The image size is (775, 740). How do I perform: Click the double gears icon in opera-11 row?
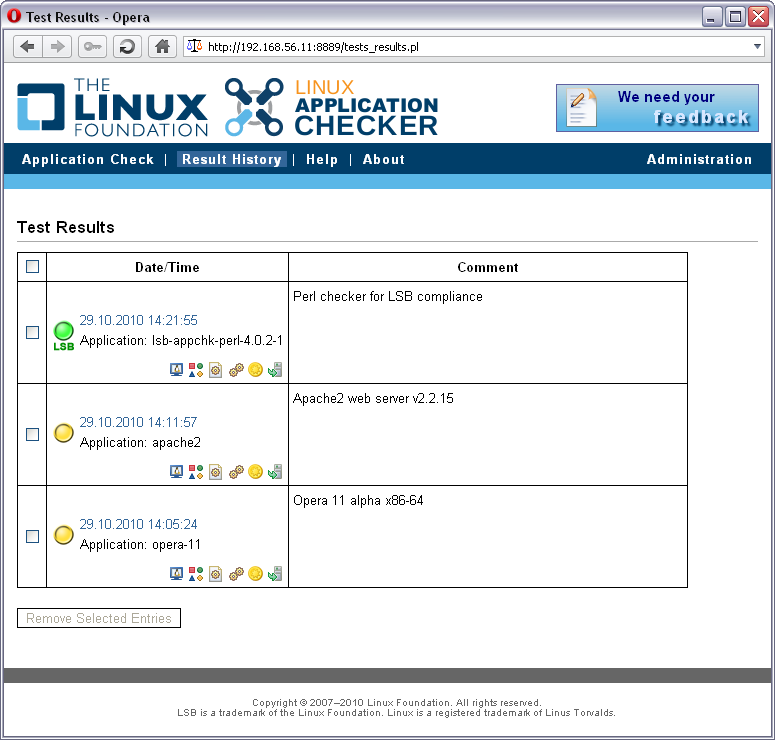point(236,573)
